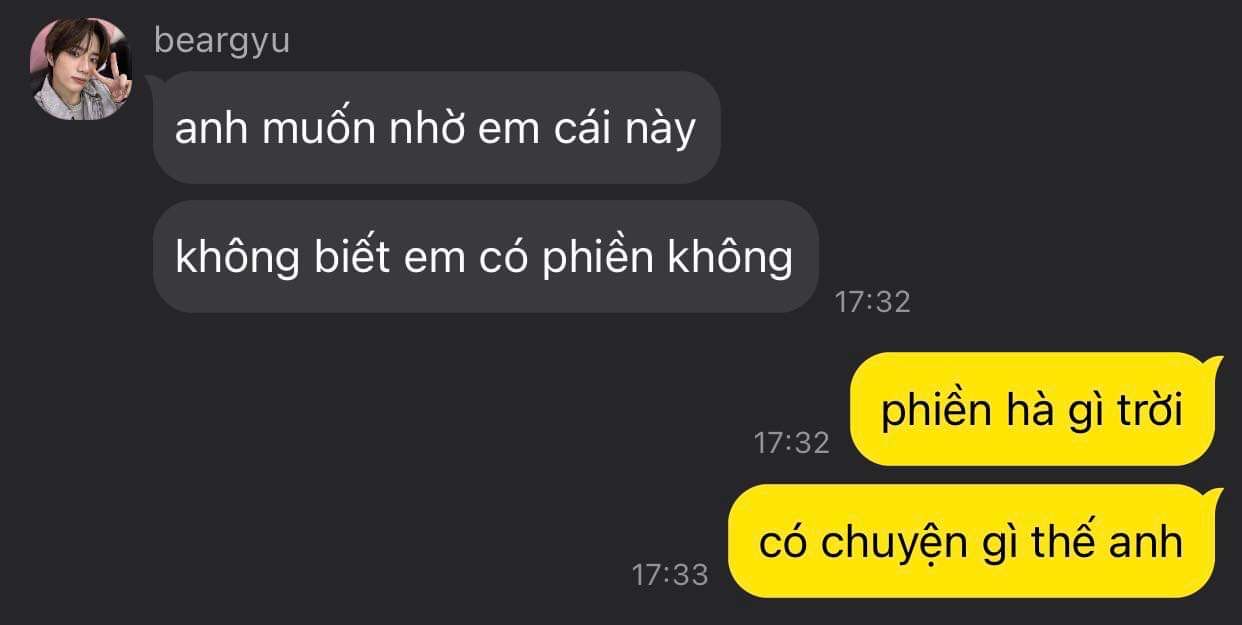Select the gray bubble "không biết em có phiền không"
This screenshot has width=1242, height=625.
coord(485,257)
